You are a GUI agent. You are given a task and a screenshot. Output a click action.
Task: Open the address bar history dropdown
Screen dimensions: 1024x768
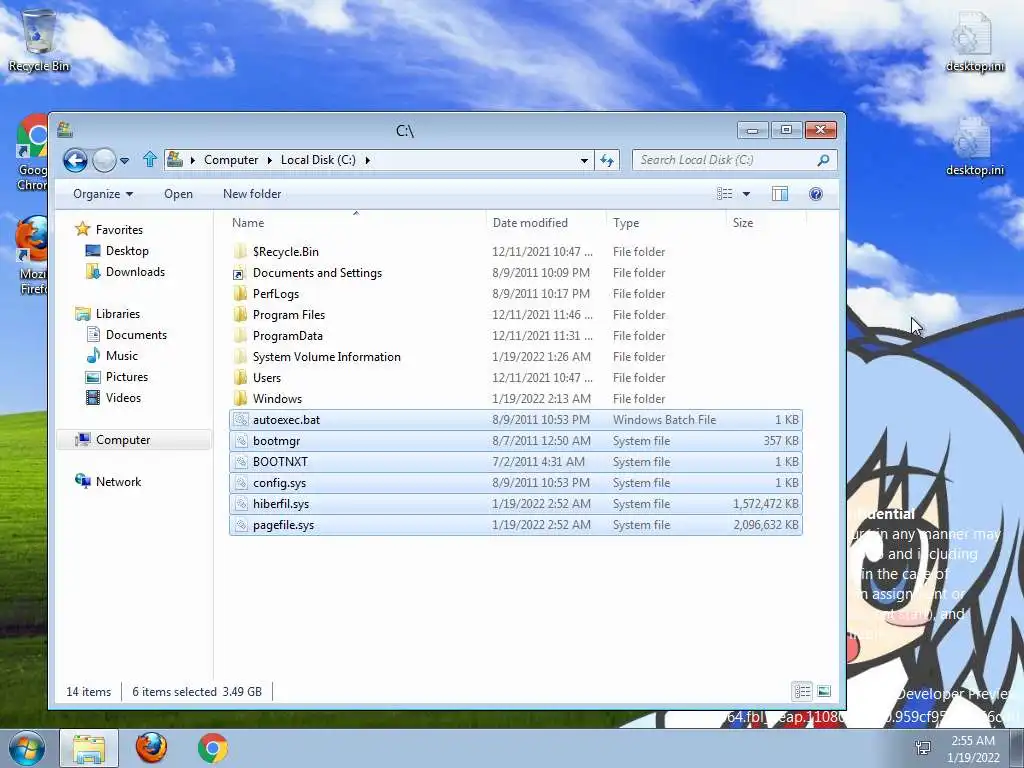[x=584, y=160]
